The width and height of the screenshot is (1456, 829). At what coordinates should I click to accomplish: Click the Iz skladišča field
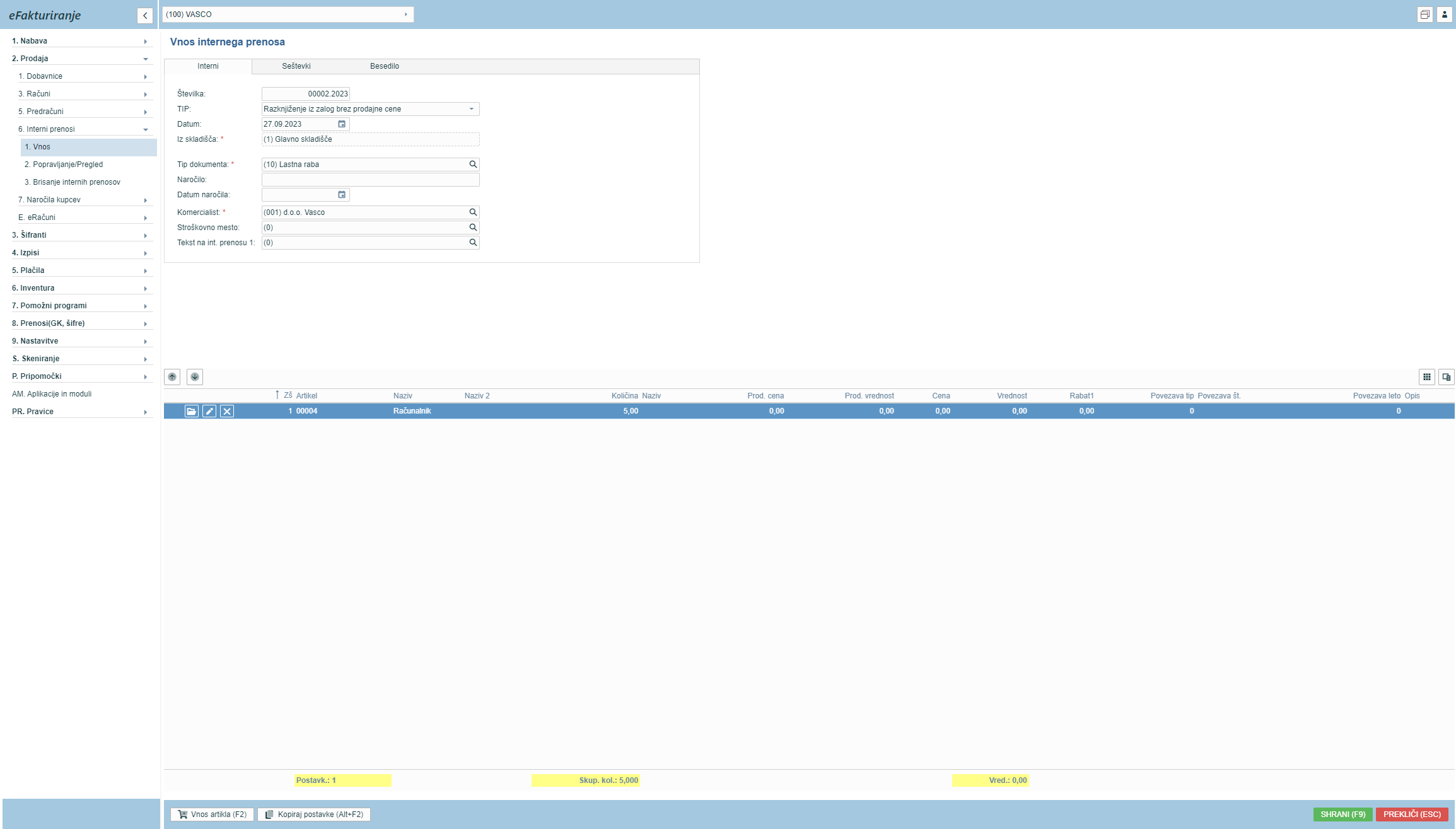pyautogui.click(x=371, y=139)
